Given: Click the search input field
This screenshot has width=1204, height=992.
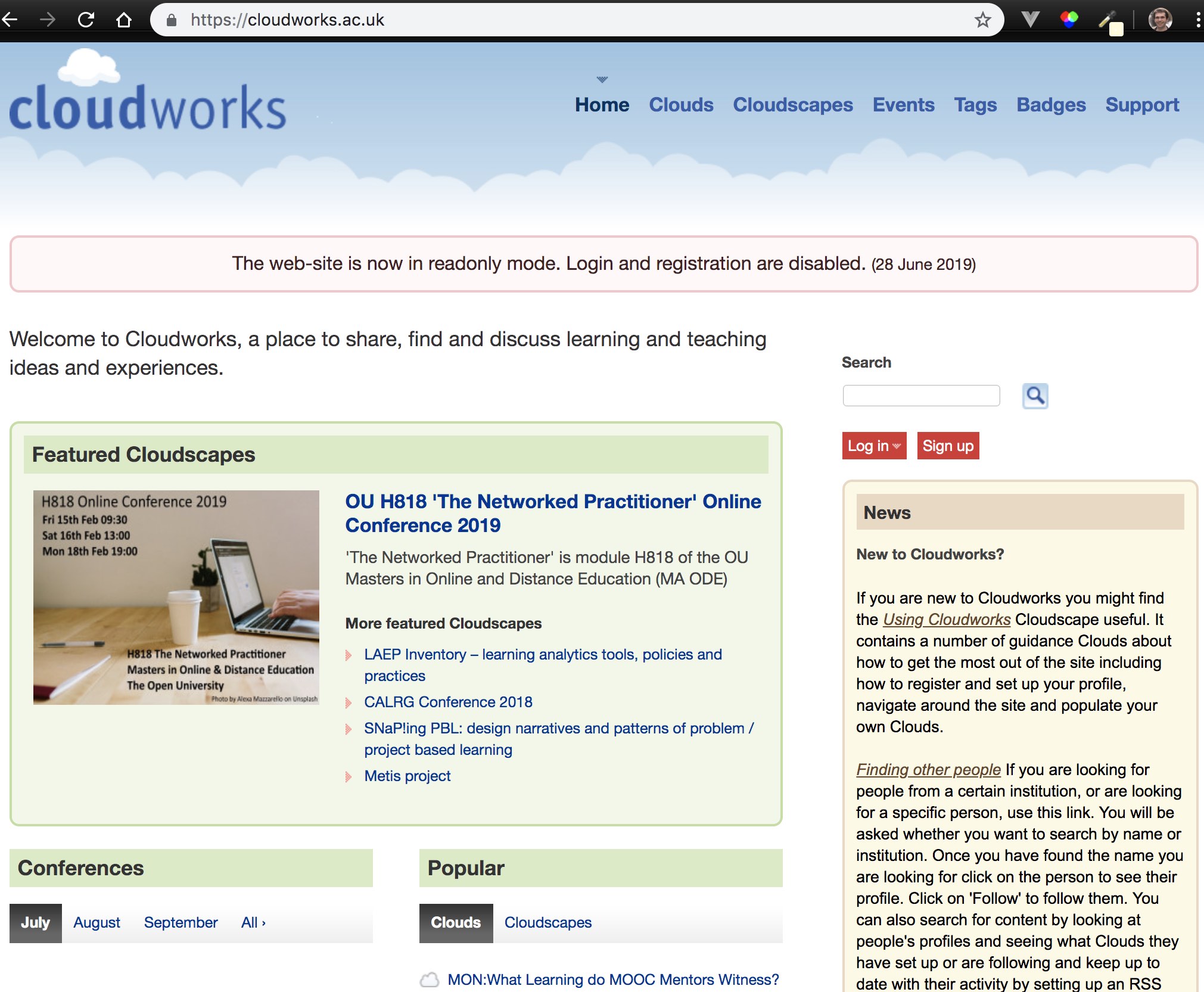Looking at the screenshot, I should [x=920, y=395].
